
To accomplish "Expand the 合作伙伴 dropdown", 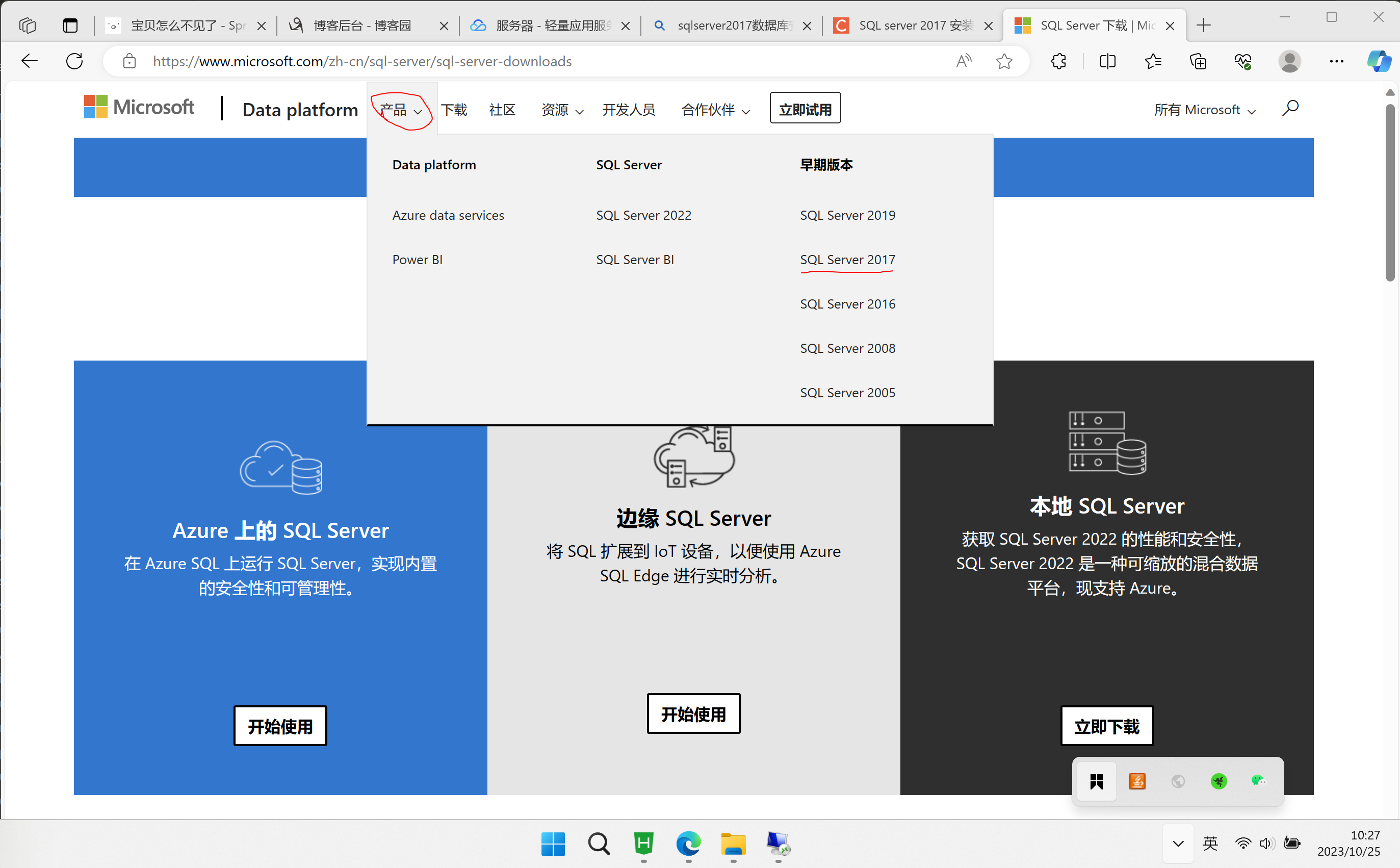I will [x=715, y=109].
